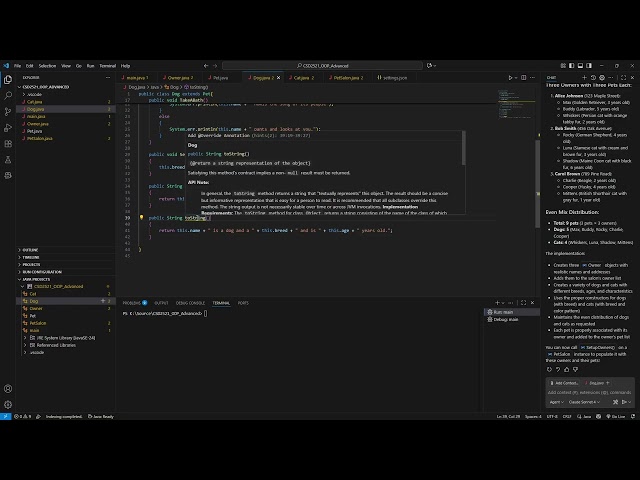Open chat settings gear

click(602, 78)
